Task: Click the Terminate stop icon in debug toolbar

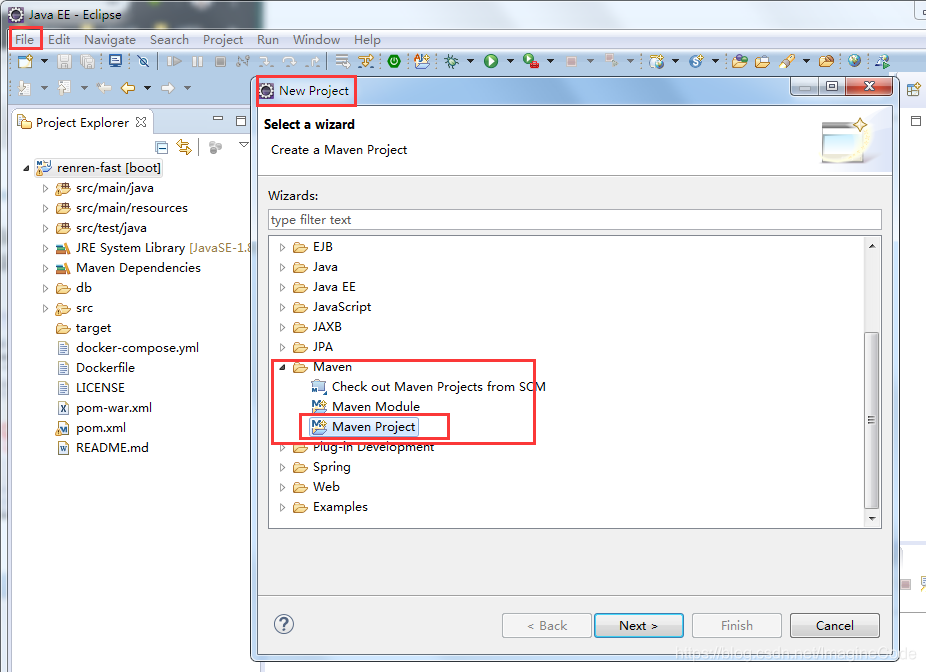Action: click(x=220, y=61)
